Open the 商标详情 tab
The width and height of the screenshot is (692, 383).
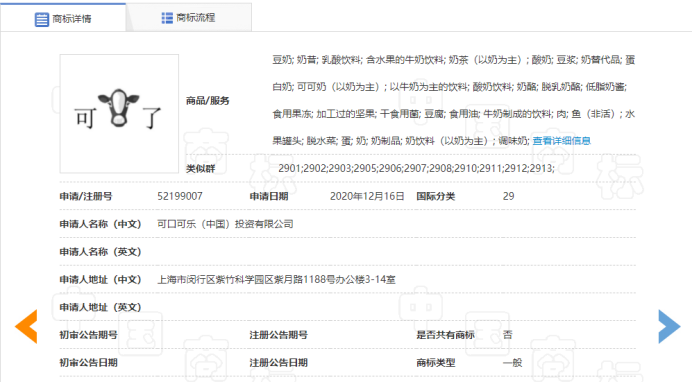coord(63,18)
